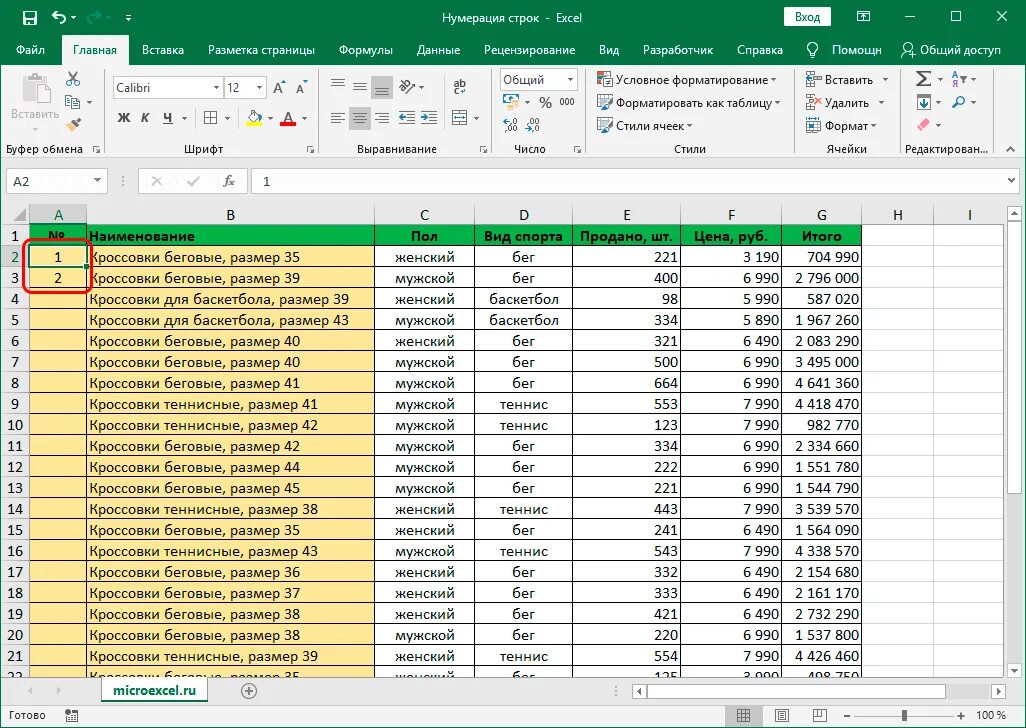Open the Calibri font name dropdown
The width and height of the screenshot is (1026, 728).
click(x=216, y=88)
